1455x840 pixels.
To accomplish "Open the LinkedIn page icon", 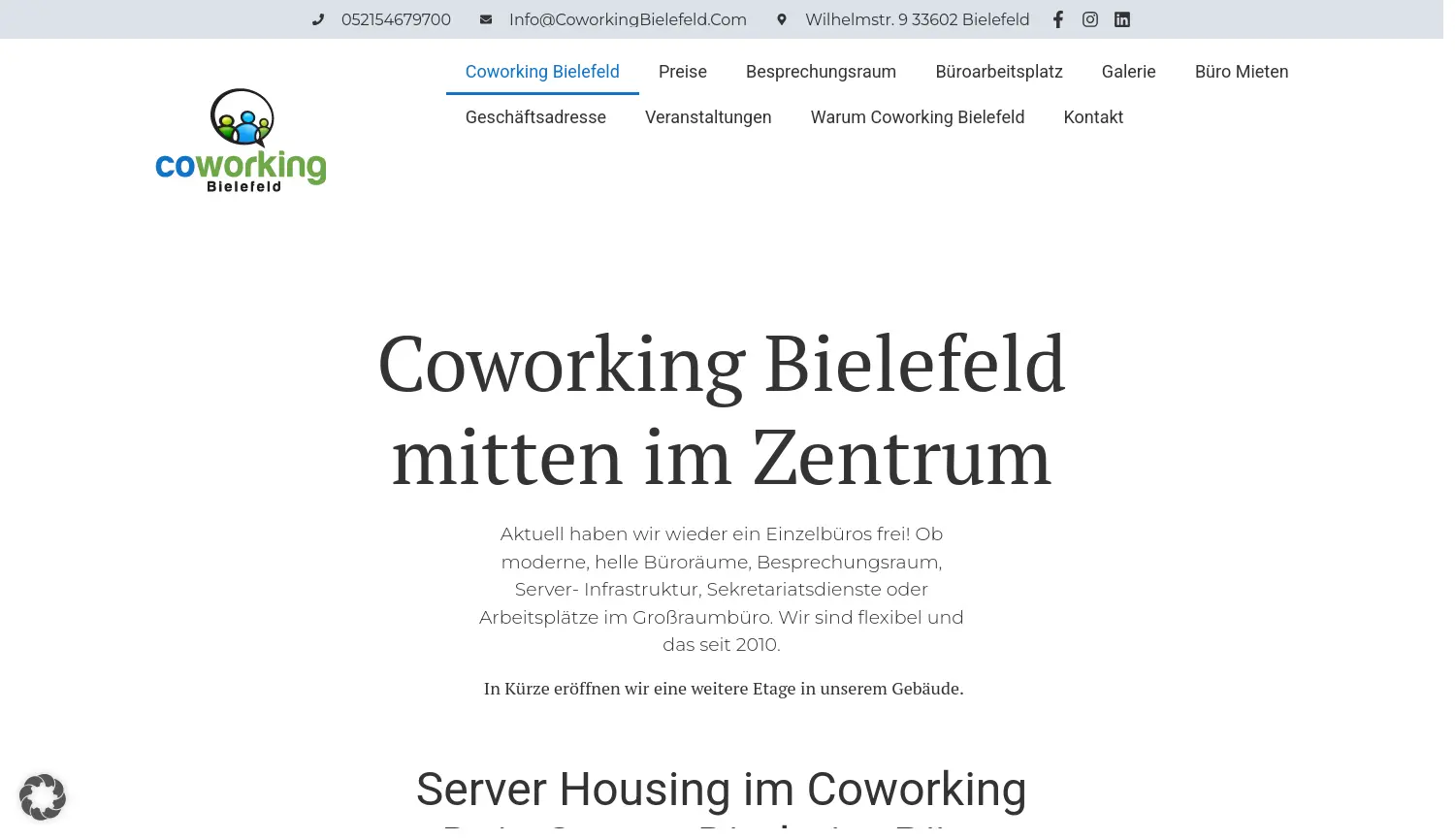I will coord(1122,19).
